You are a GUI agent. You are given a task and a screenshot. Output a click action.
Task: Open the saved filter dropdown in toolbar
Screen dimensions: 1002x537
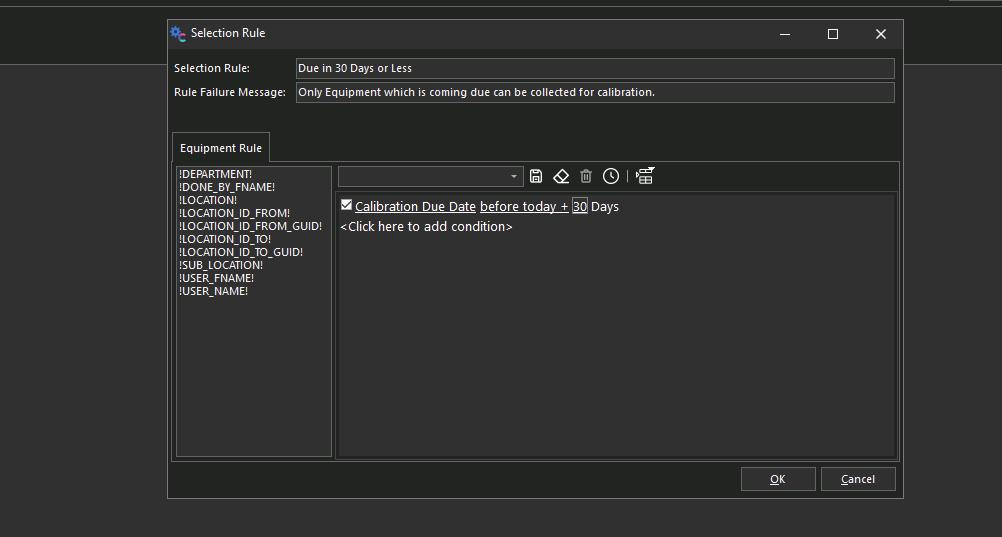click(514, 177)
